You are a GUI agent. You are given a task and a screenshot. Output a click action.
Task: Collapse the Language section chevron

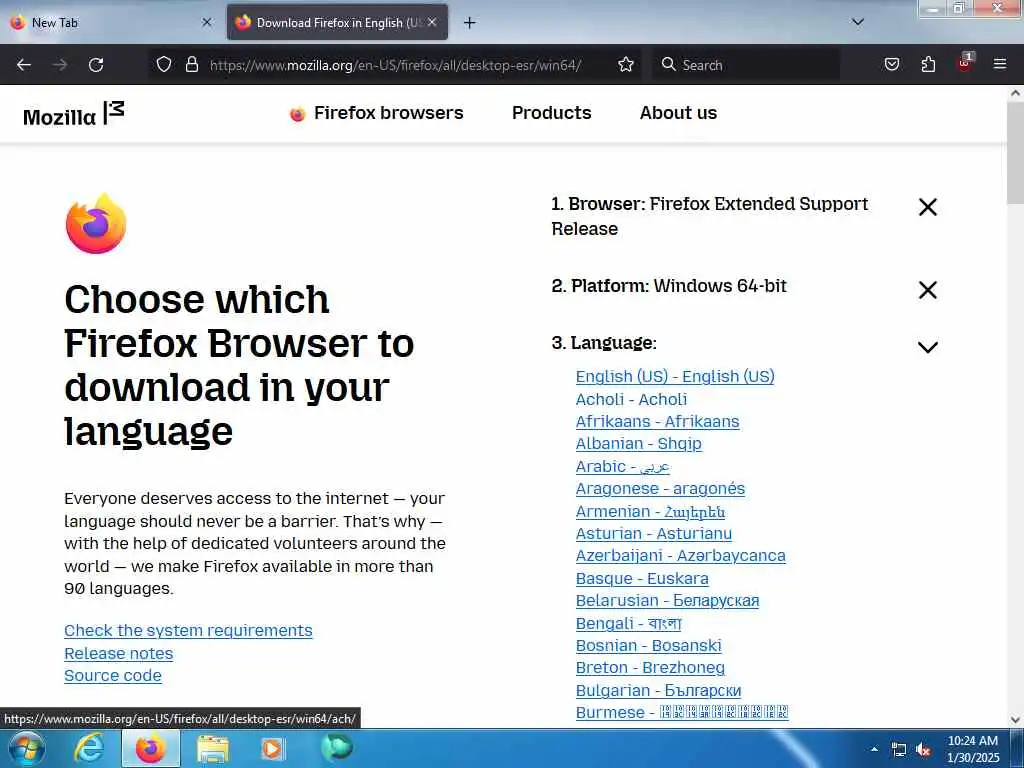(x=927, y=347)
